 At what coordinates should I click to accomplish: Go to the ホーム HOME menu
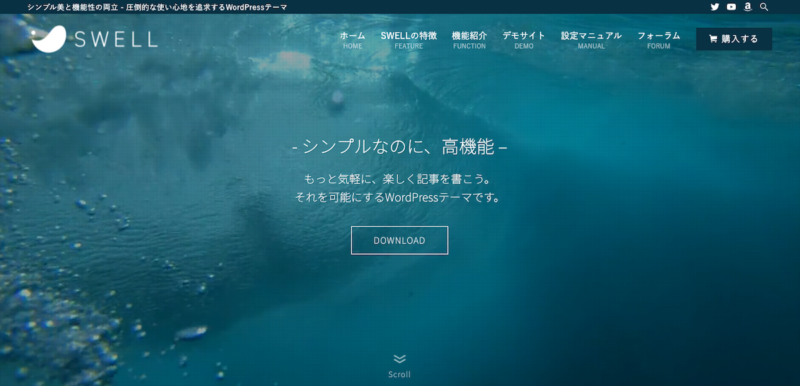click(x=353, y=40)
